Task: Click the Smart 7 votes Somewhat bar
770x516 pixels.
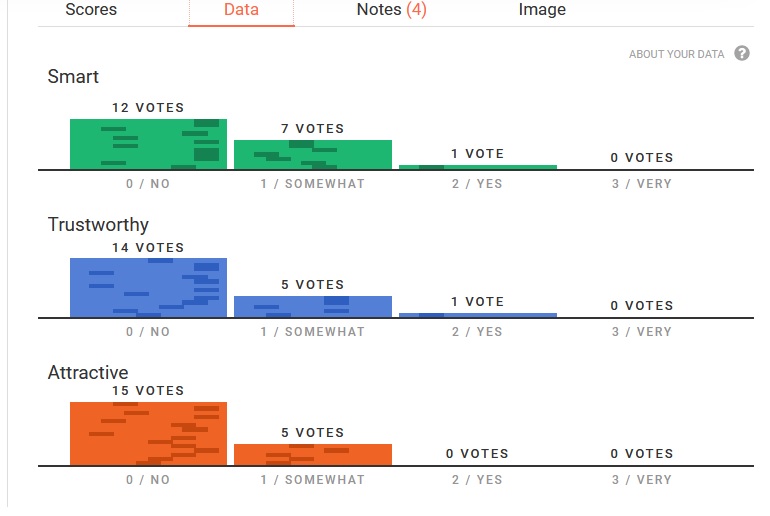Action: [313, 155]
